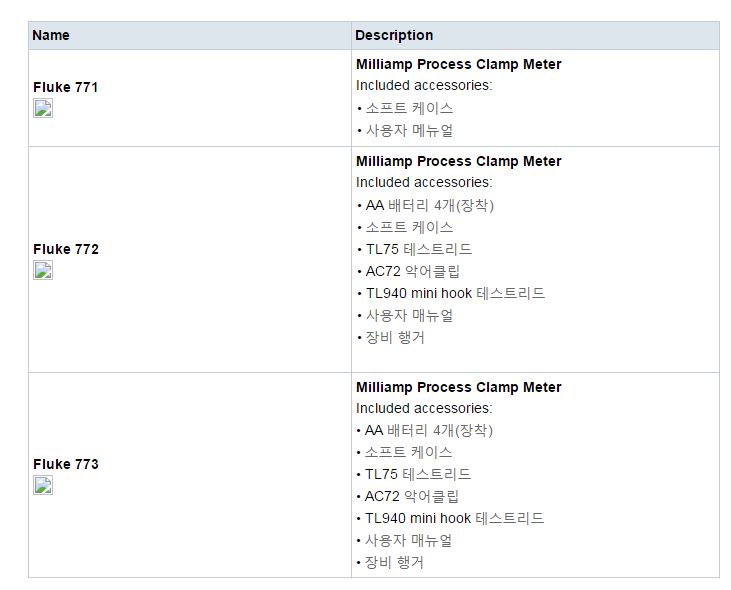Viewport: 731px width, 590px height.
Task: Click Included accessories text in Fluke 773 row
Action: pos(424,408)
